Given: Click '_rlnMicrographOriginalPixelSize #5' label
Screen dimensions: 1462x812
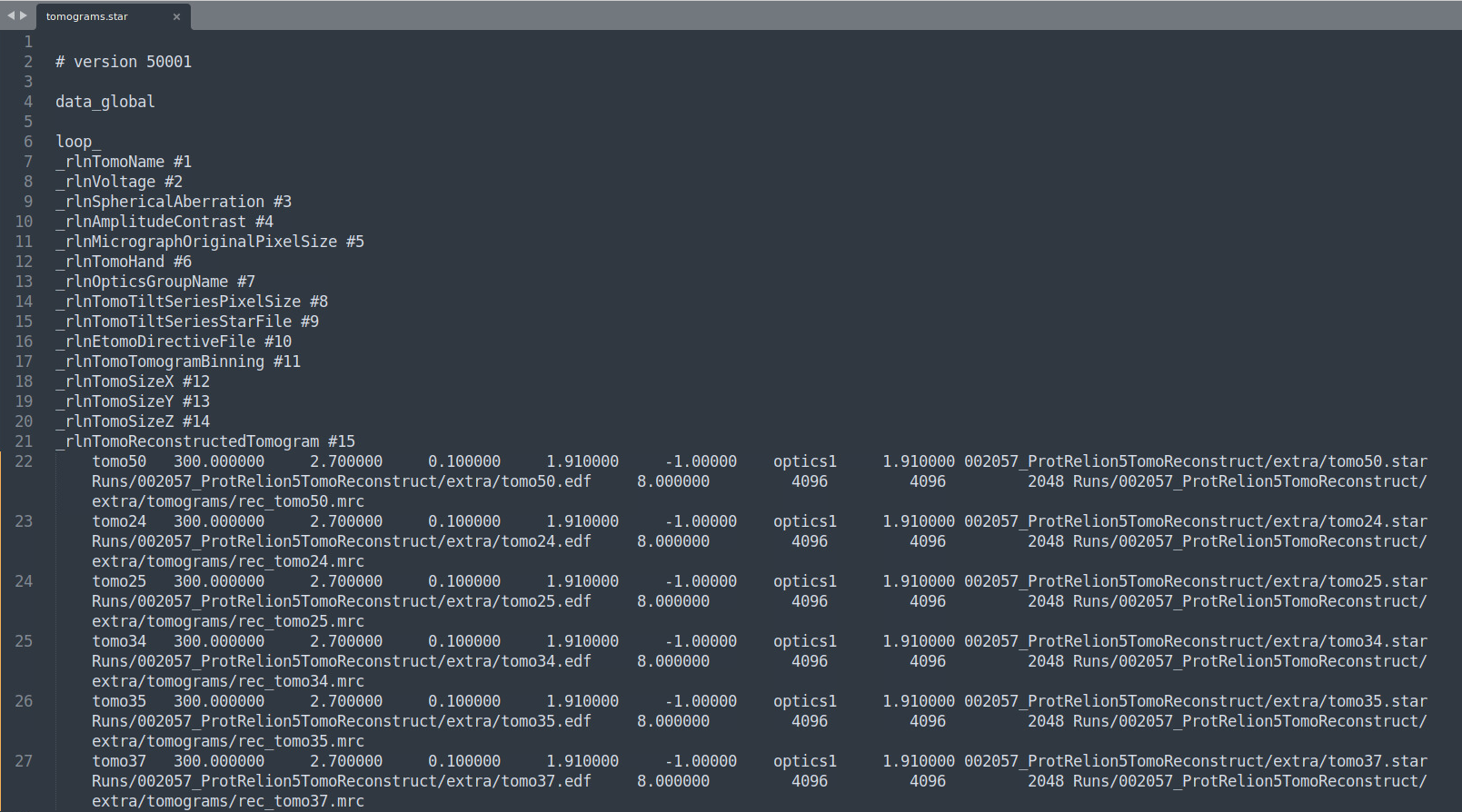Looking at the screenshot, I should [x=210, y=242].
